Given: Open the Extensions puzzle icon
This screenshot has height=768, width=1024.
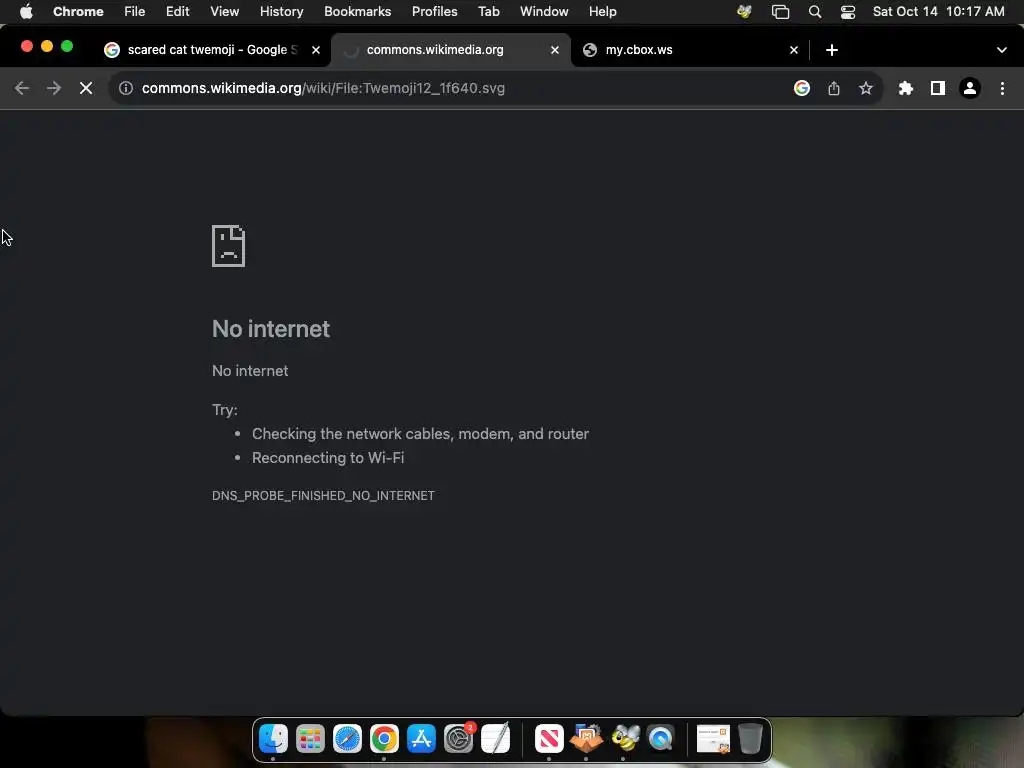Looking at the screenshot, I should [x=906, y=88].
